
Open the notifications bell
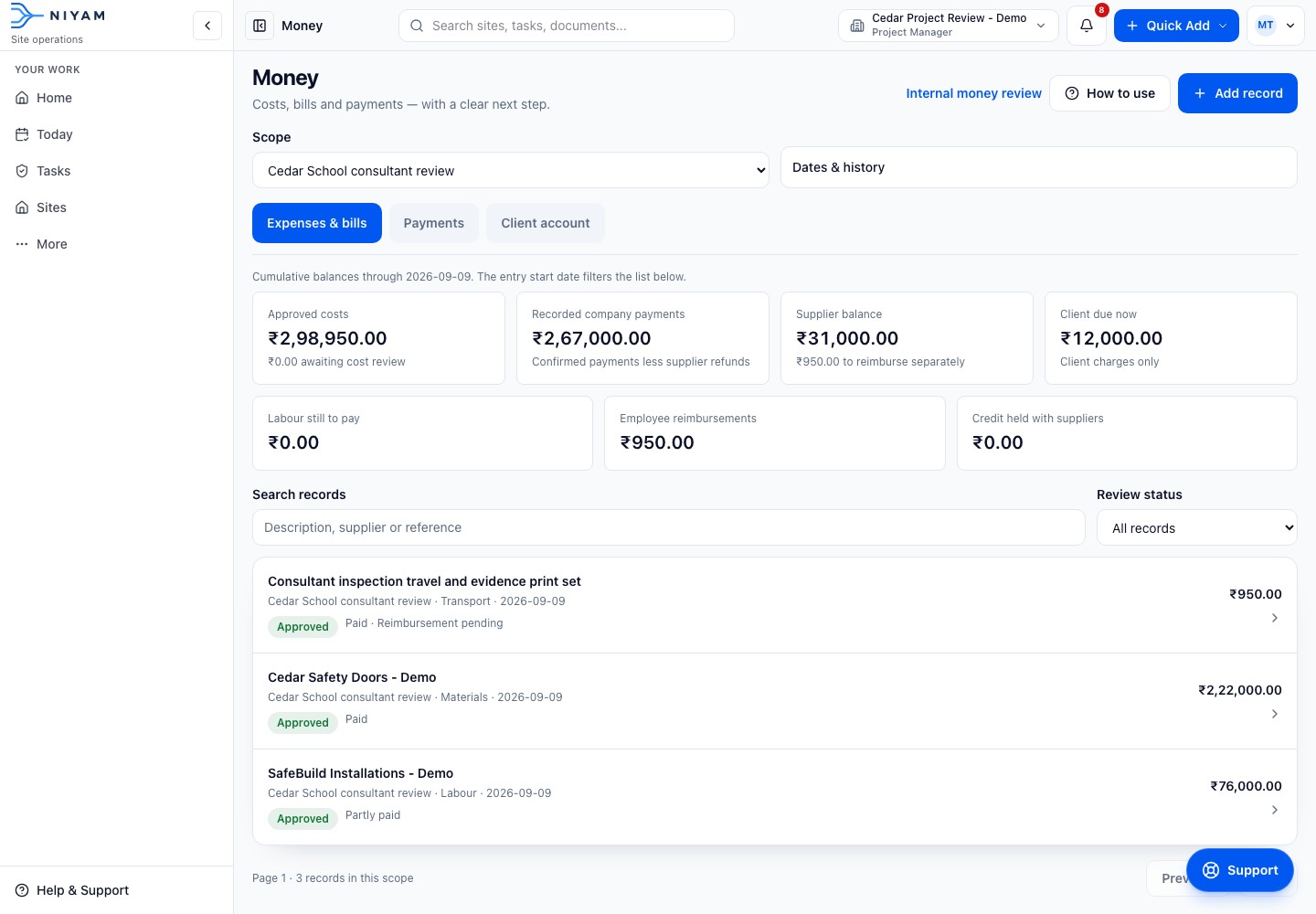(1087, 26)
